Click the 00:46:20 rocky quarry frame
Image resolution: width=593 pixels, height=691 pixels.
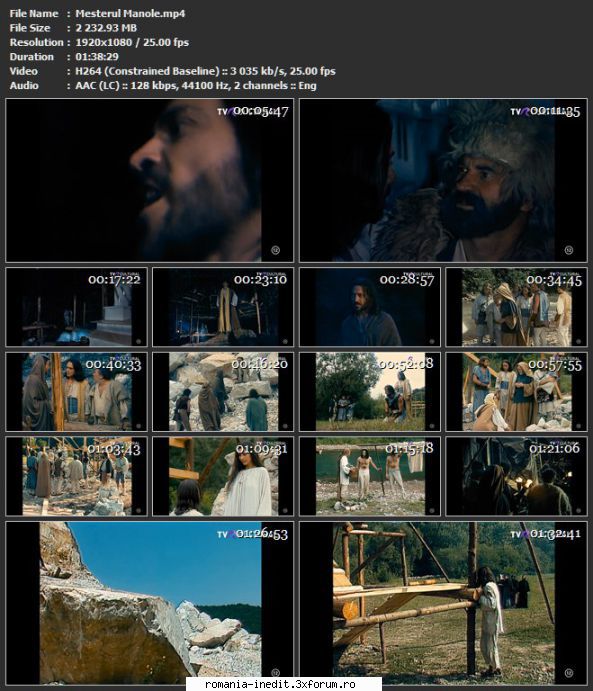click(x=223, y=391)
